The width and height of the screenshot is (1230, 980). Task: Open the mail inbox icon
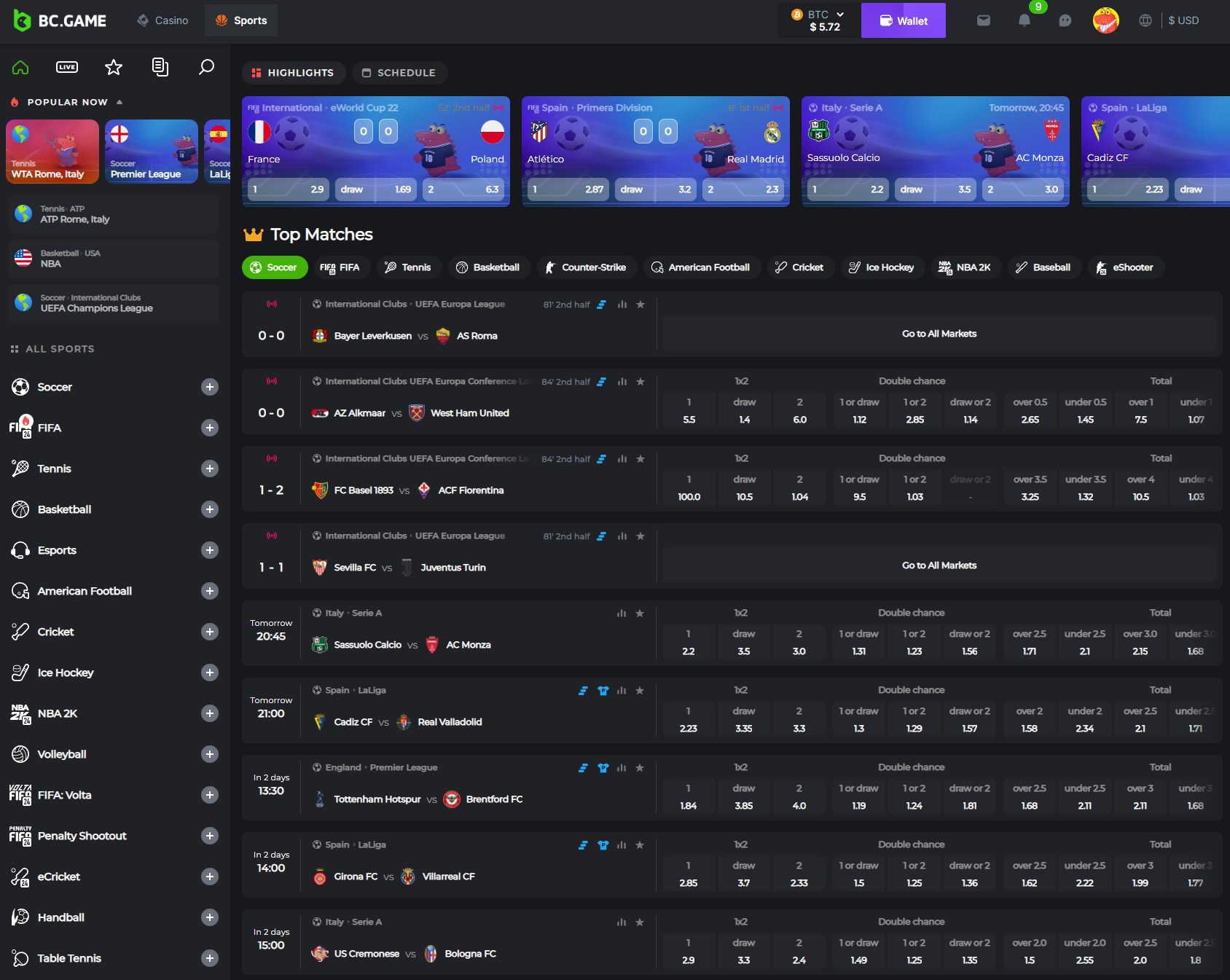(x=984, y=20)
